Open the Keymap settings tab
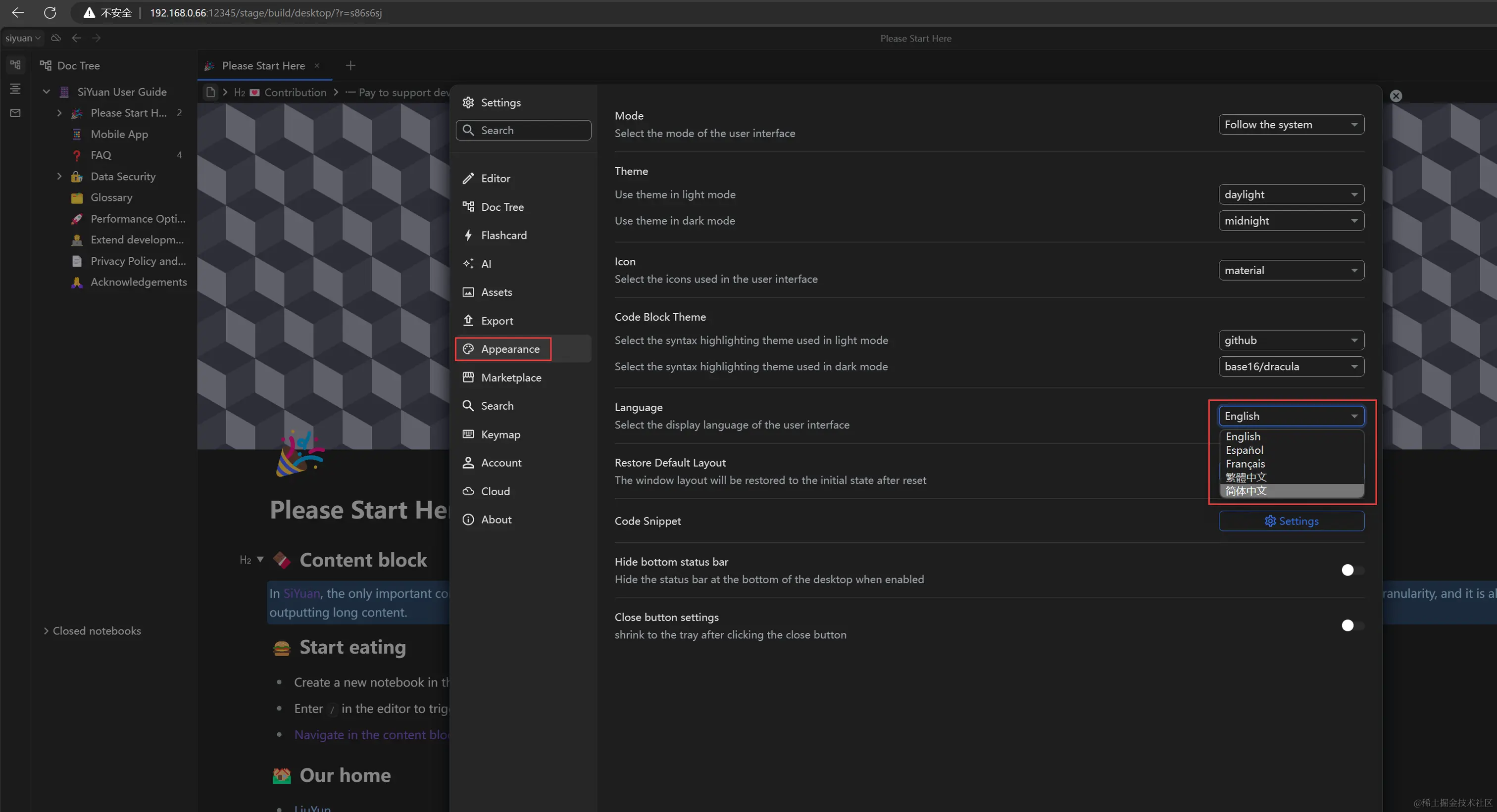The height and width of the screenshot is (812, 1497). (x=500, y=434)
